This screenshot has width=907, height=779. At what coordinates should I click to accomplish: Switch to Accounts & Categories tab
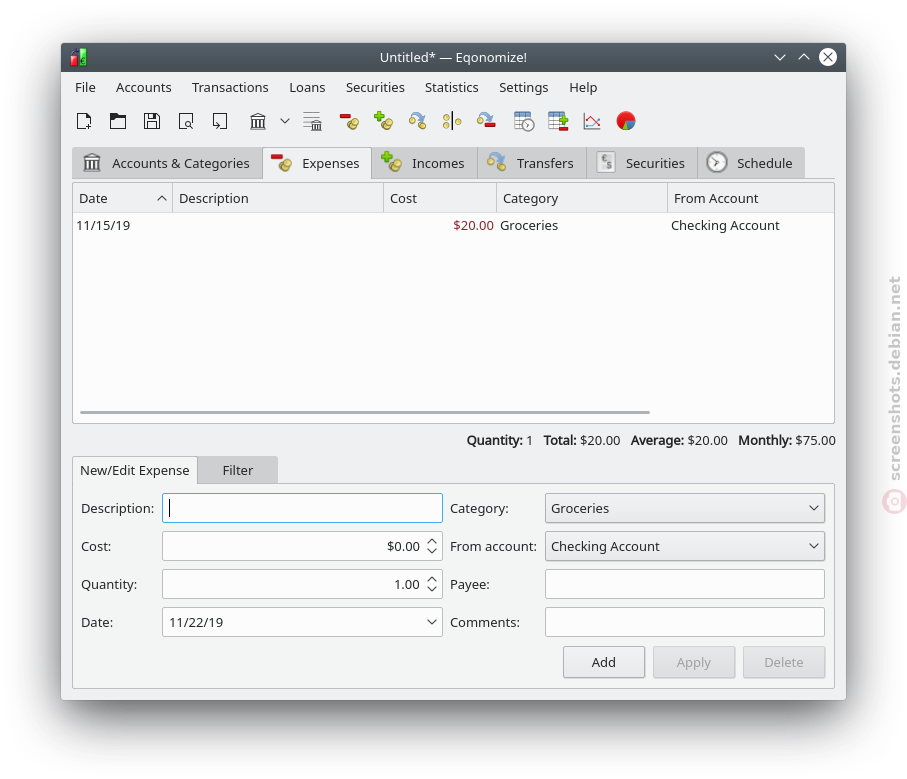coord(167,163)
